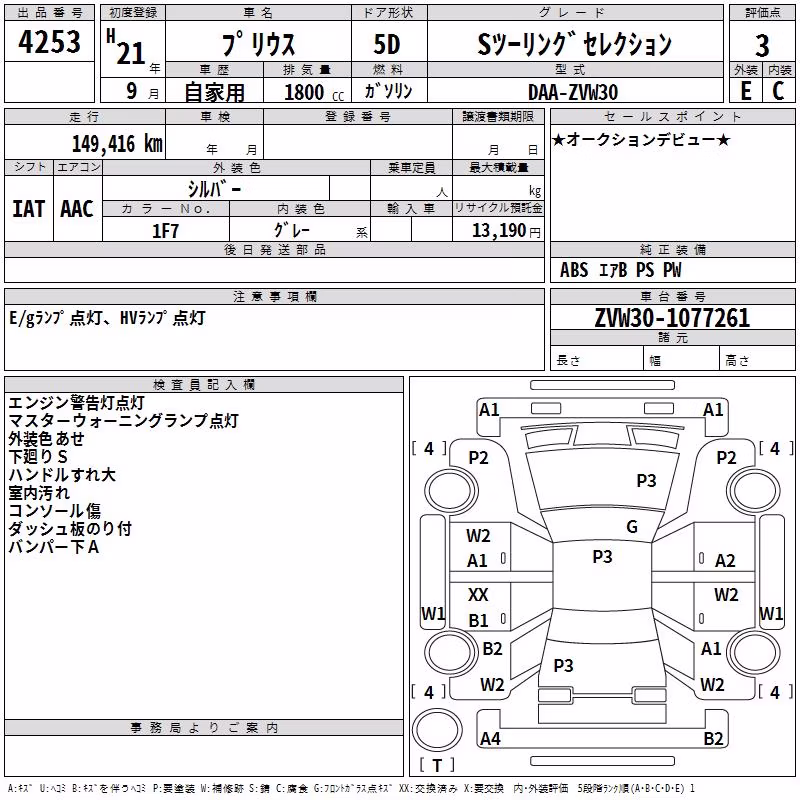Select inspector note コンソール傷
This screenshot has height=800, width=800.
[x=55, y=511]
